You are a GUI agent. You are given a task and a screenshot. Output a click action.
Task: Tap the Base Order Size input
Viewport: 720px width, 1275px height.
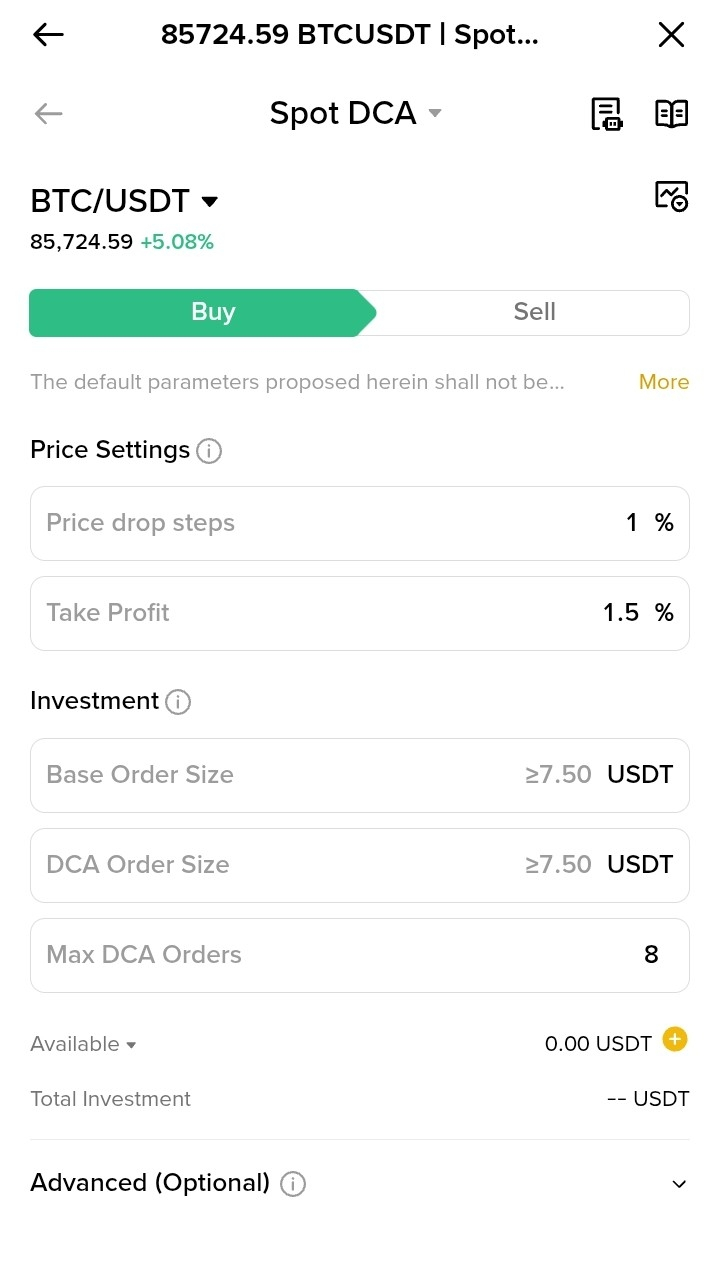[x=360, y=775]
